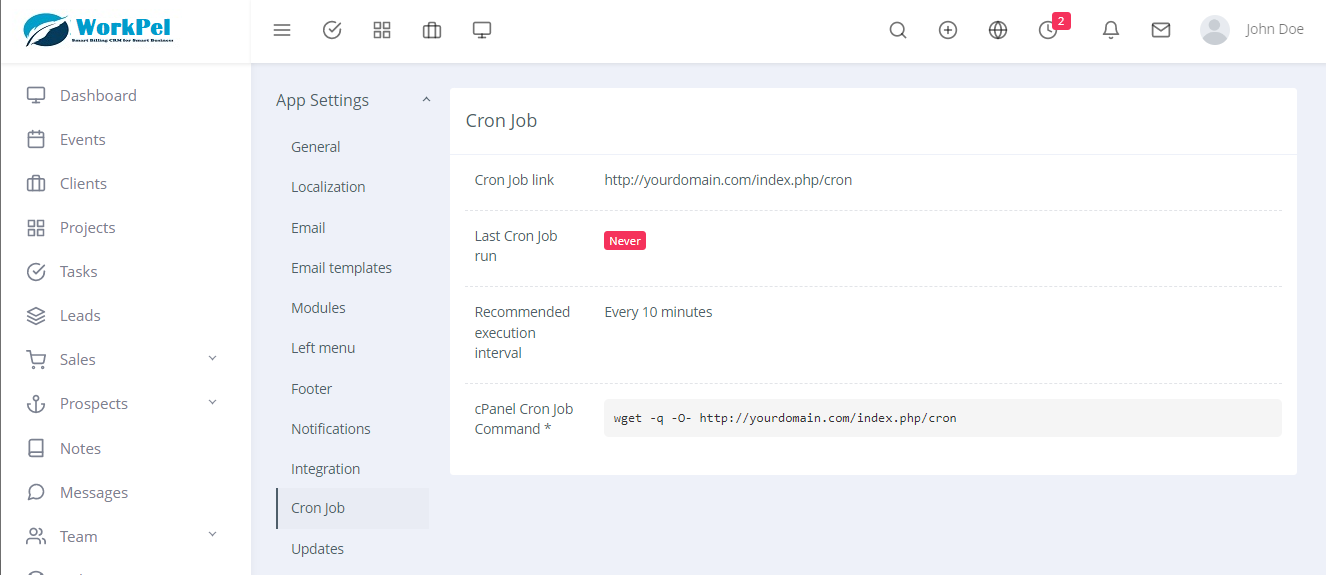The width and height of the screenshot is (1326, 575).
Task: Open the check-circle to-do icon in top bar
Action: pos(332,30)
